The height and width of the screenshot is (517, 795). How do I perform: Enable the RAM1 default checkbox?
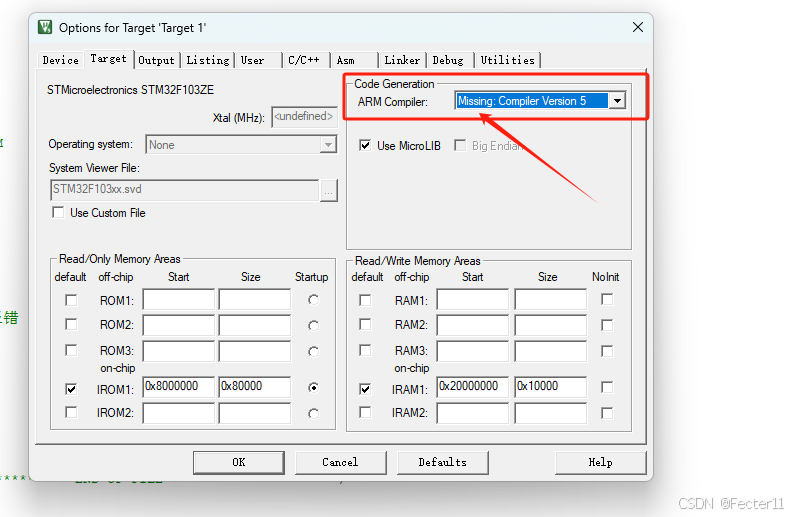point(365,300)
